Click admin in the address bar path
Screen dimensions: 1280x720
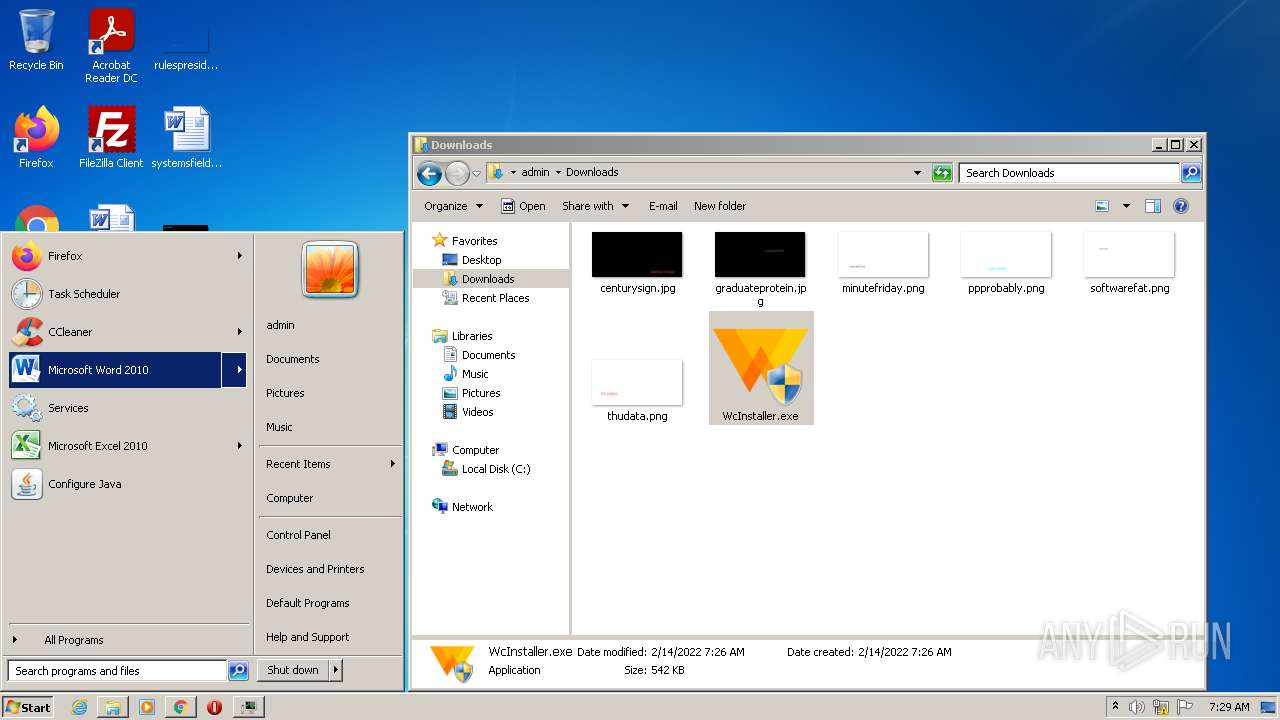(535, 172)
